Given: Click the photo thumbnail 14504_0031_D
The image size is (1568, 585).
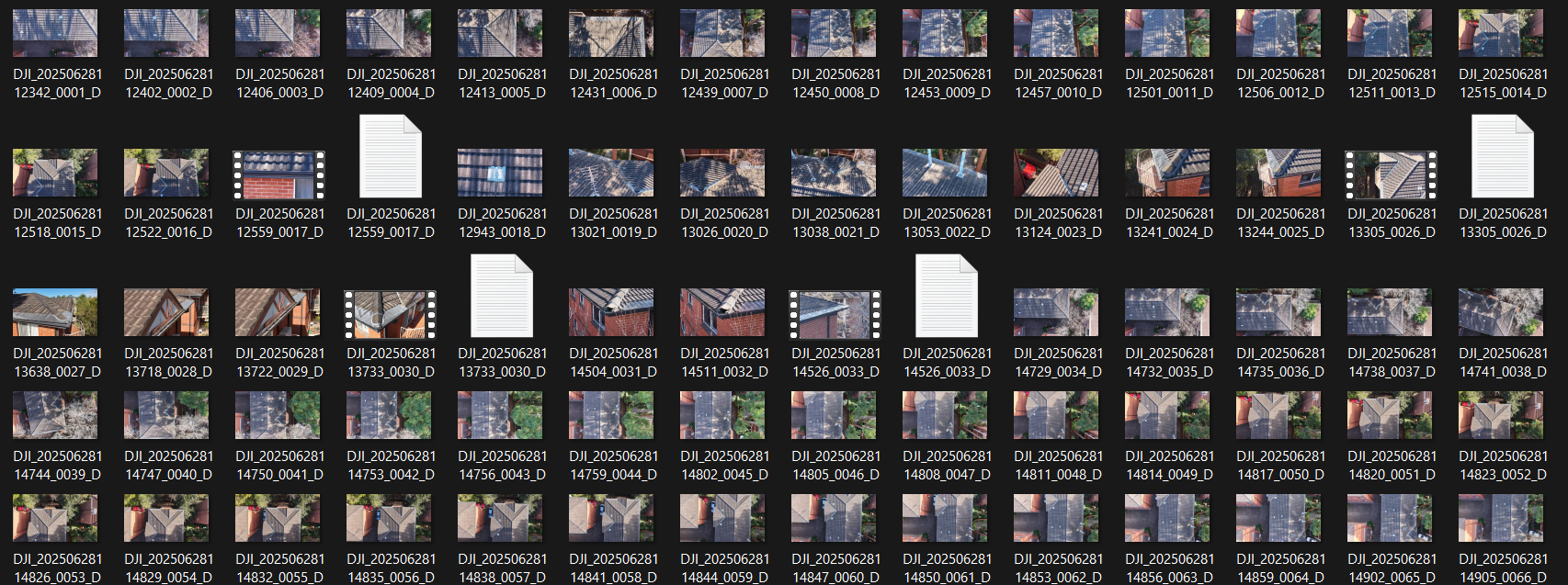Looking at the screenshot, I should [x=612, y=312].
